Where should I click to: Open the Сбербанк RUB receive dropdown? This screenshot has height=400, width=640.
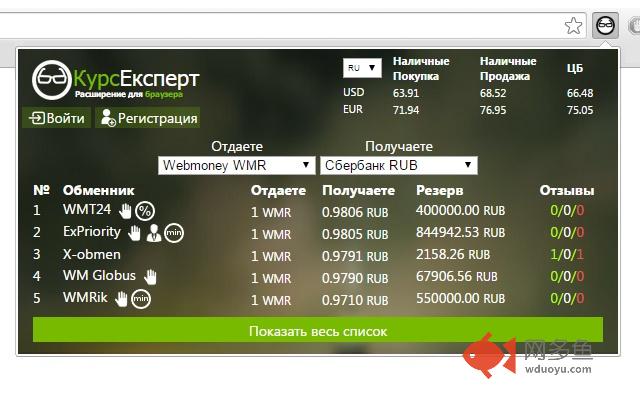399,165
